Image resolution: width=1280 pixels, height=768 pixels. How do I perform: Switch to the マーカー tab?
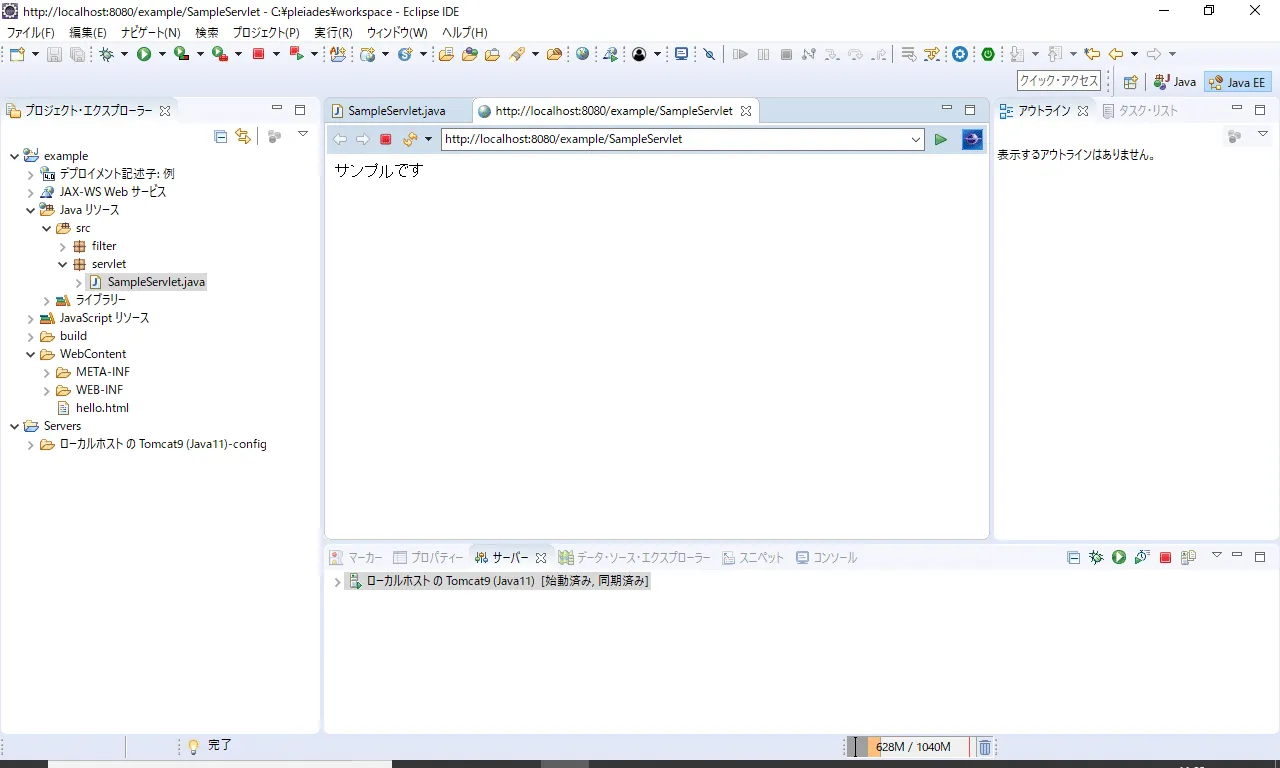point(356,558)
